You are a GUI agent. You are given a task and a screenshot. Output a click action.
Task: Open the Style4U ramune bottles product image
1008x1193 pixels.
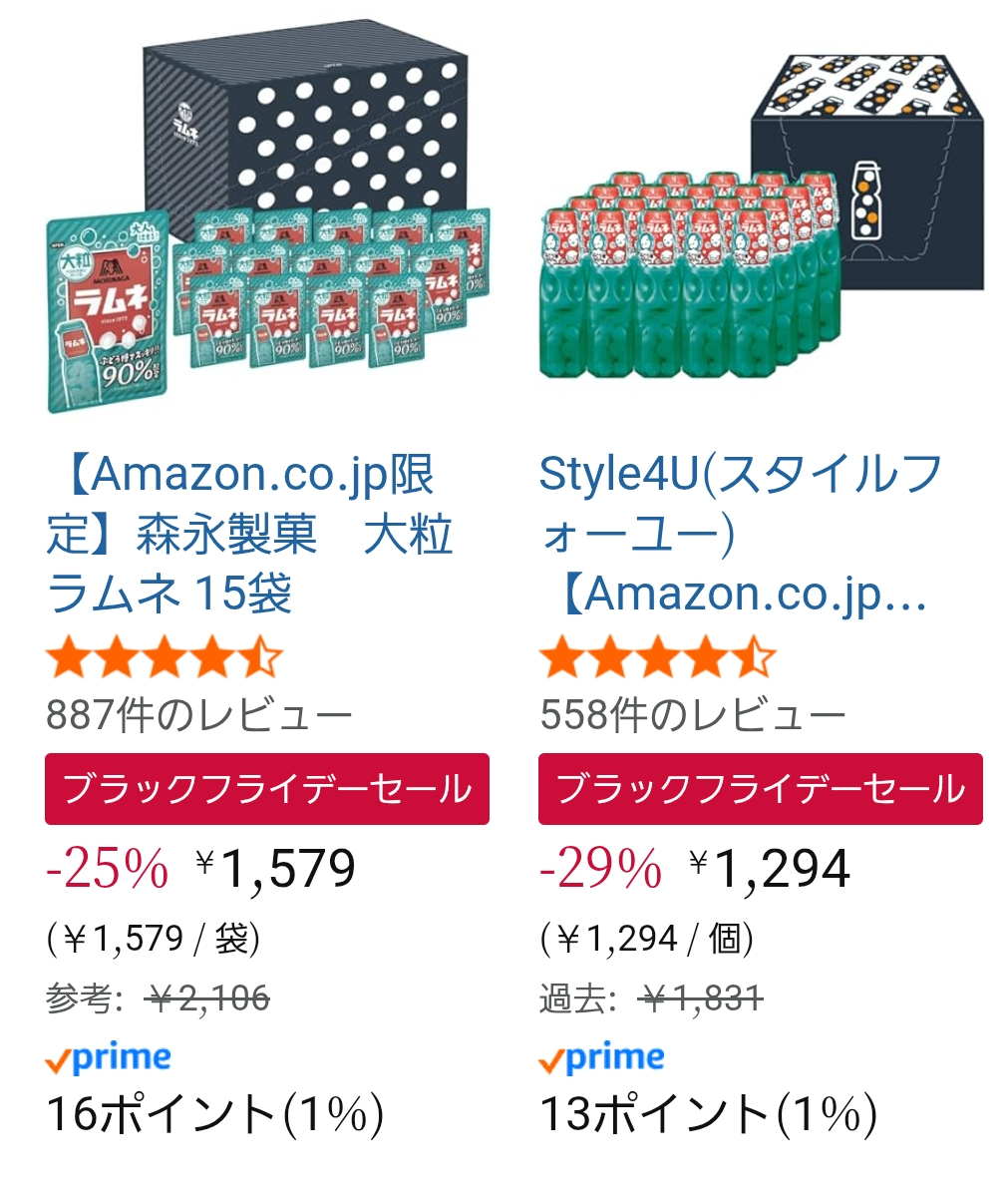click(x=760, y=224)
